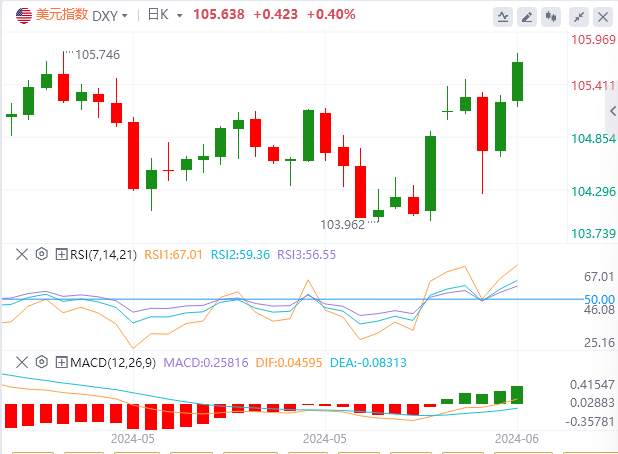Image resolution: width=618 pixels, height=454 pixels.
Task: Click the US flag icon
Action: click(x=24, y=16)
